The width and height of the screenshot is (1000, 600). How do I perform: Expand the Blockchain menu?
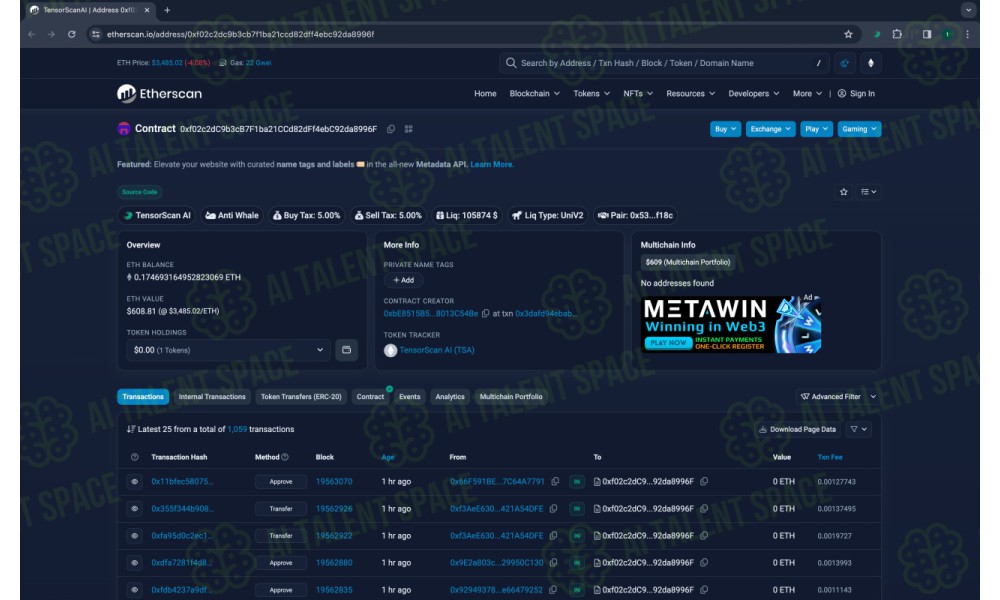point(534,94)
